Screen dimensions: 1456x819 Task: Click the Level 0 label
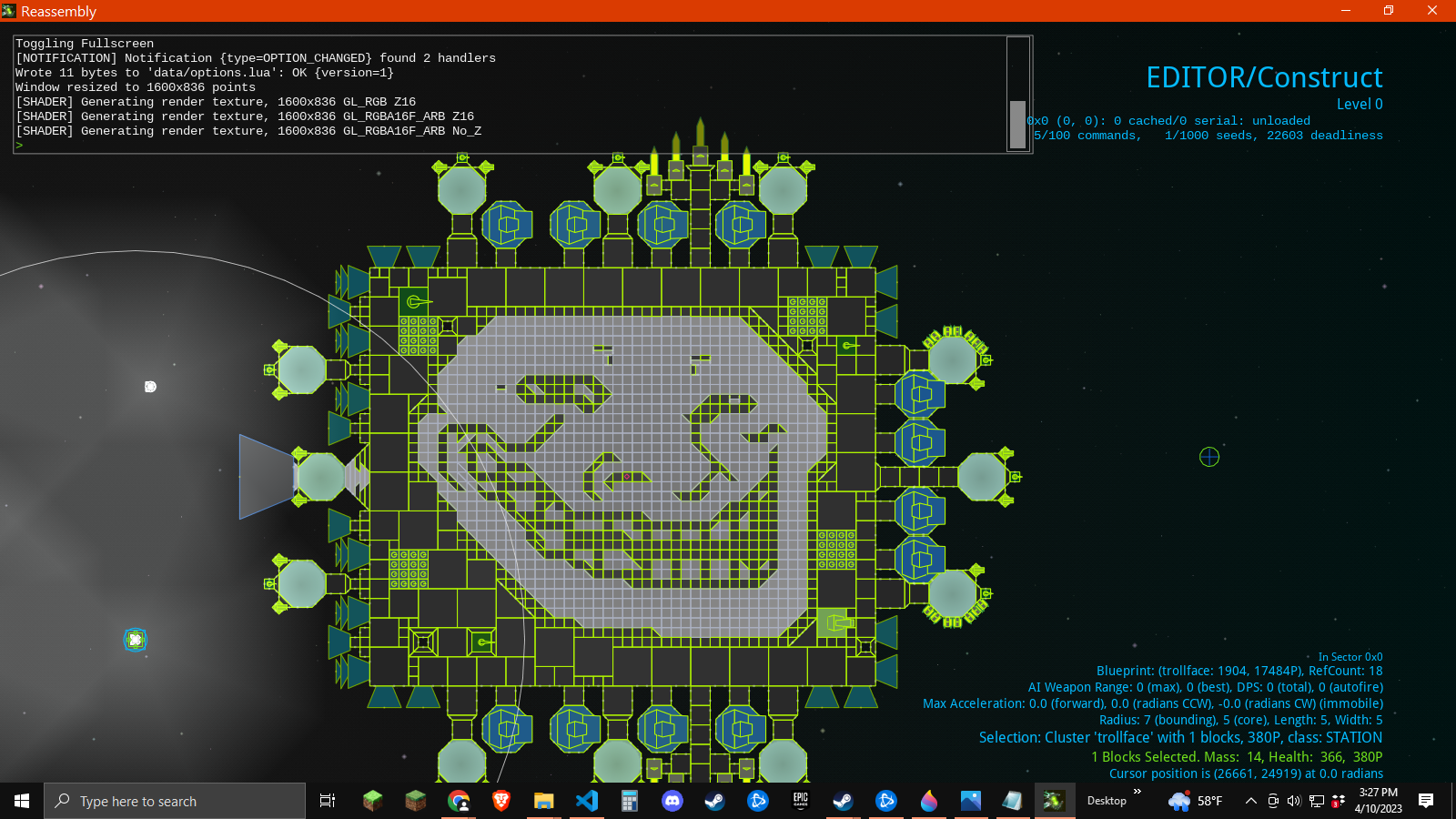coord(1360,104)
